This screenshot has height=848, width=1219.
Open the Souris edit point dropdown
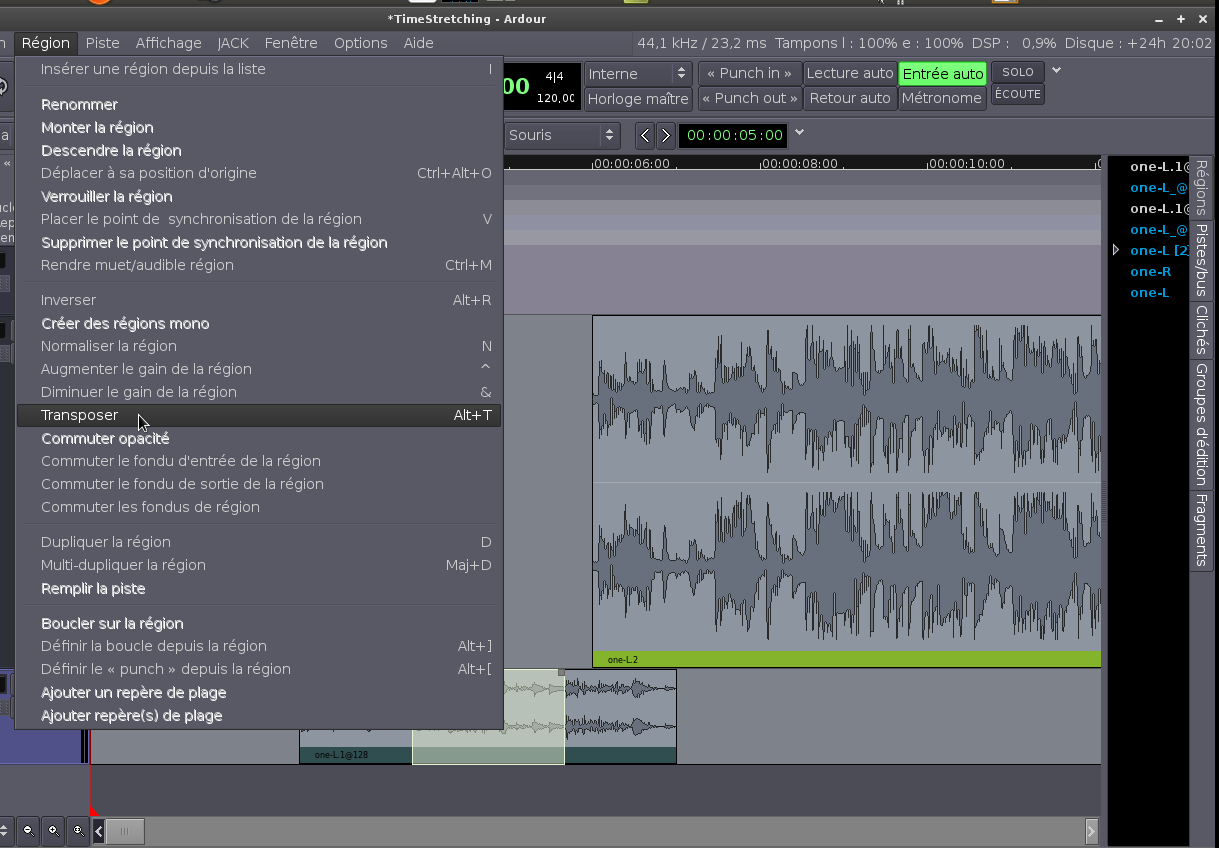point(562,135)
